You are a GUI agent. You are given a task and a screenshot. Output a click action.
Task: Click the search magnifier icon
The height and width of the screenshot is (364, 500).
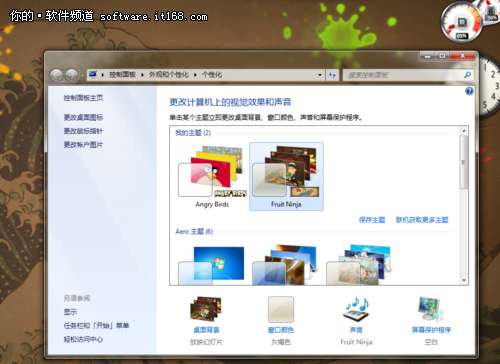click(468, 75)
